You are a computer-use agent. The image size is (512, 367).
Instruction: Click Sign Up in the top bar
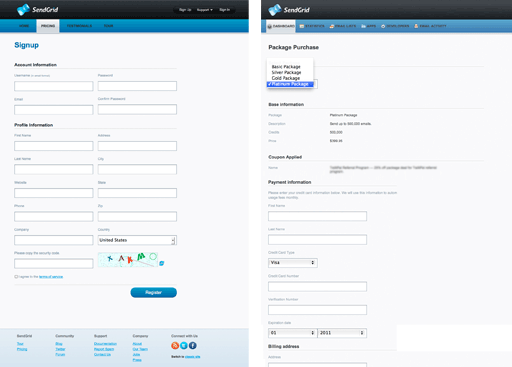tap(185, 10)
